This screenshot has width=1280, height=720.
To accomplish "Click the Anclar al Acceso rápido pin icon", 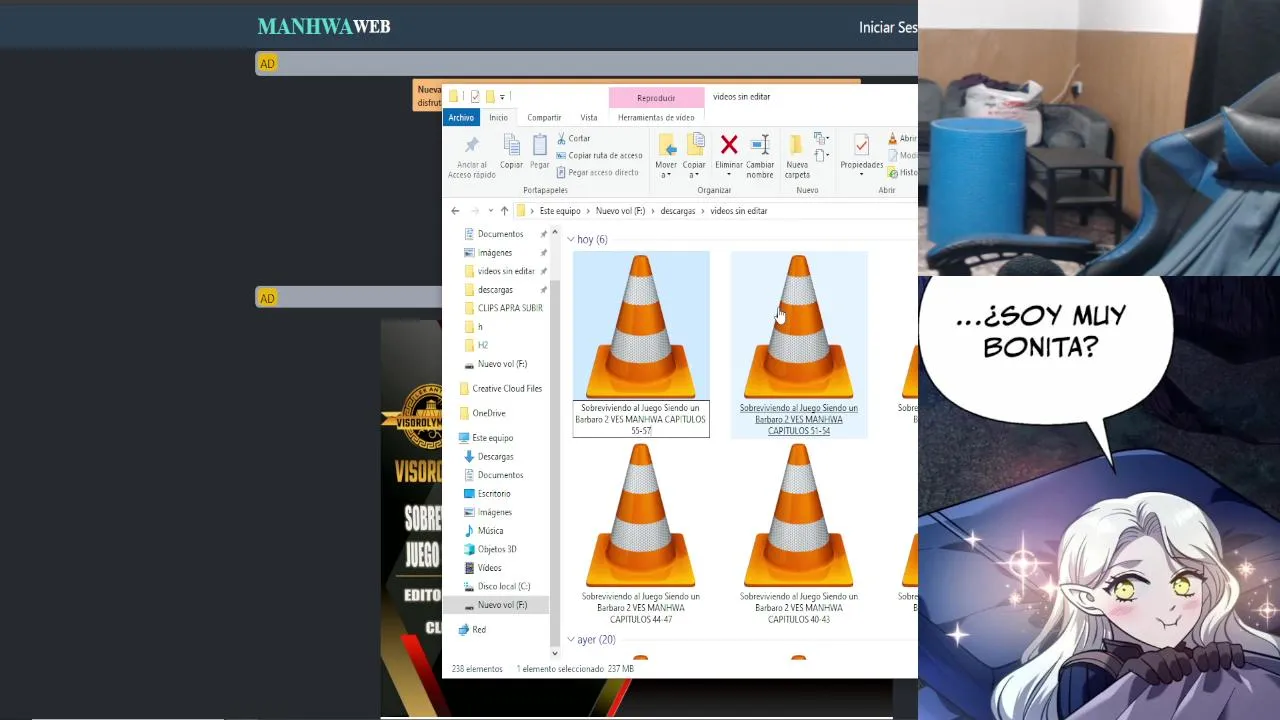I will (x=471, y=146).
